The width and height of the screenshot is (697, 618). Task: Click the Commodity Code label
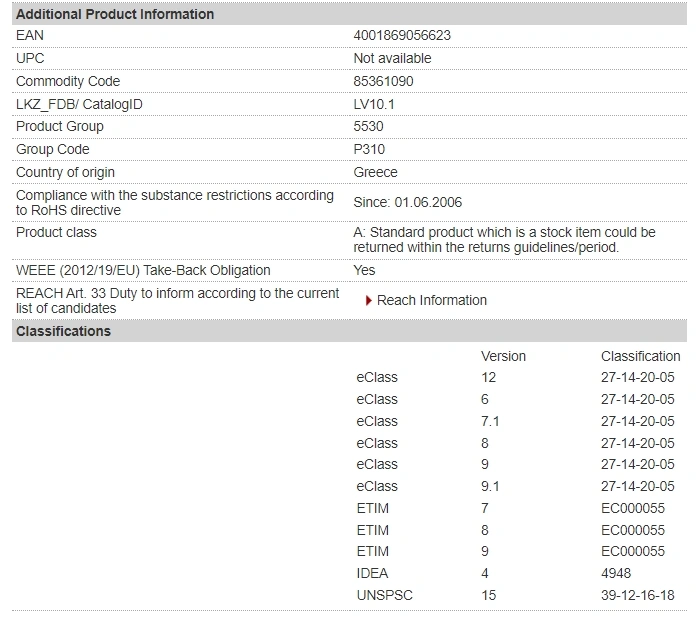(68, 81)
